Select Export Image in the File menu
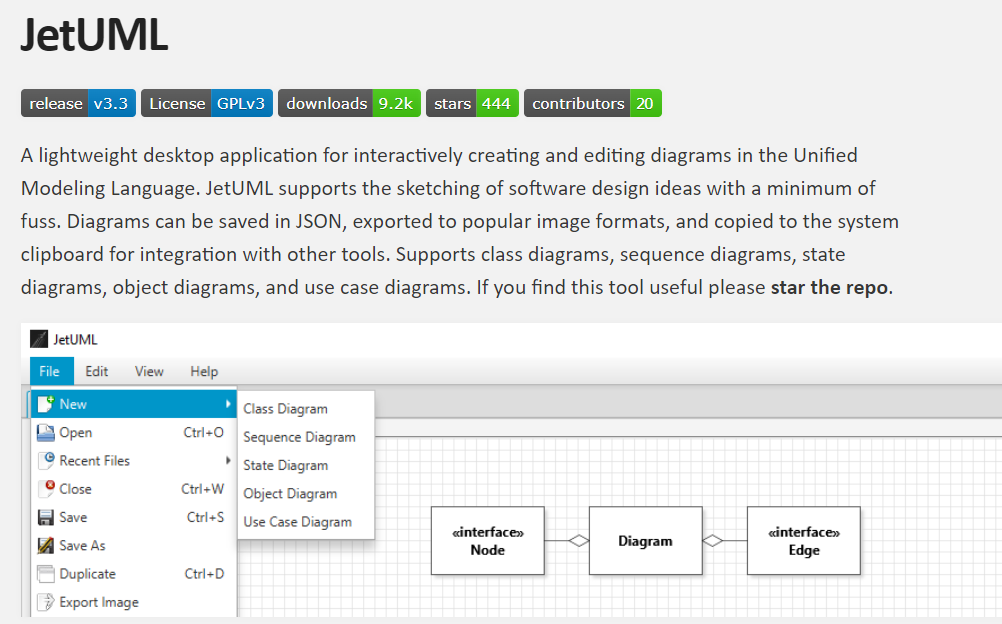This screenshot has height=624, width=1002. pyautogui.click(x=134, y=602)
